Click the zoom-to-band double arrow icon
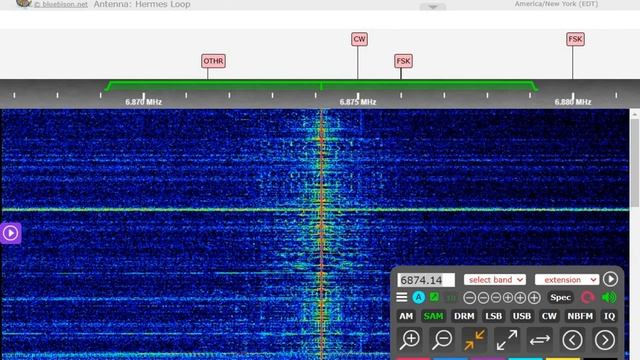 point(540,340)
